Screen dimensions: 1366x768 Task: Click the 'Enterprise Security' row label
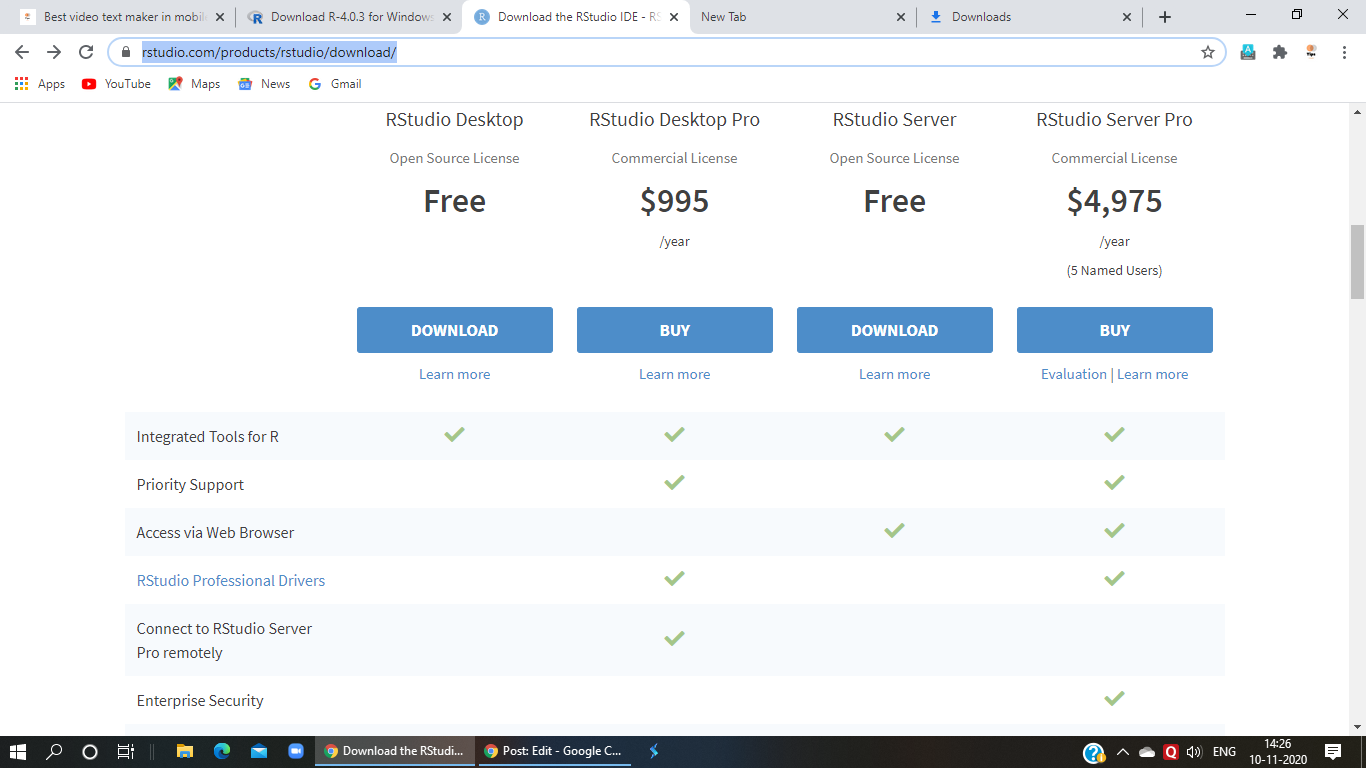[200, 700]
